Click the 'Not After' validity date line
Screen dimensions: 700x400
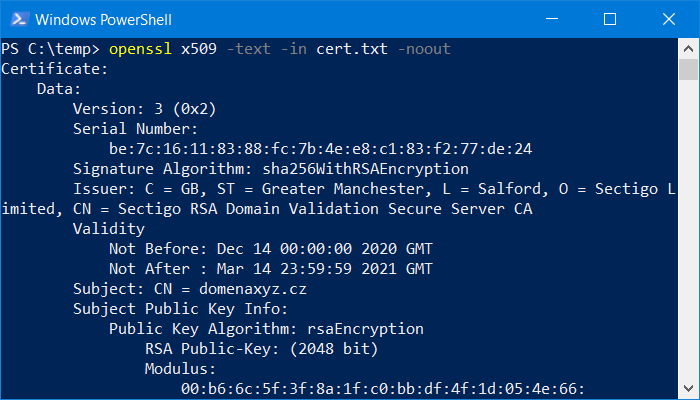click(271, 268)
